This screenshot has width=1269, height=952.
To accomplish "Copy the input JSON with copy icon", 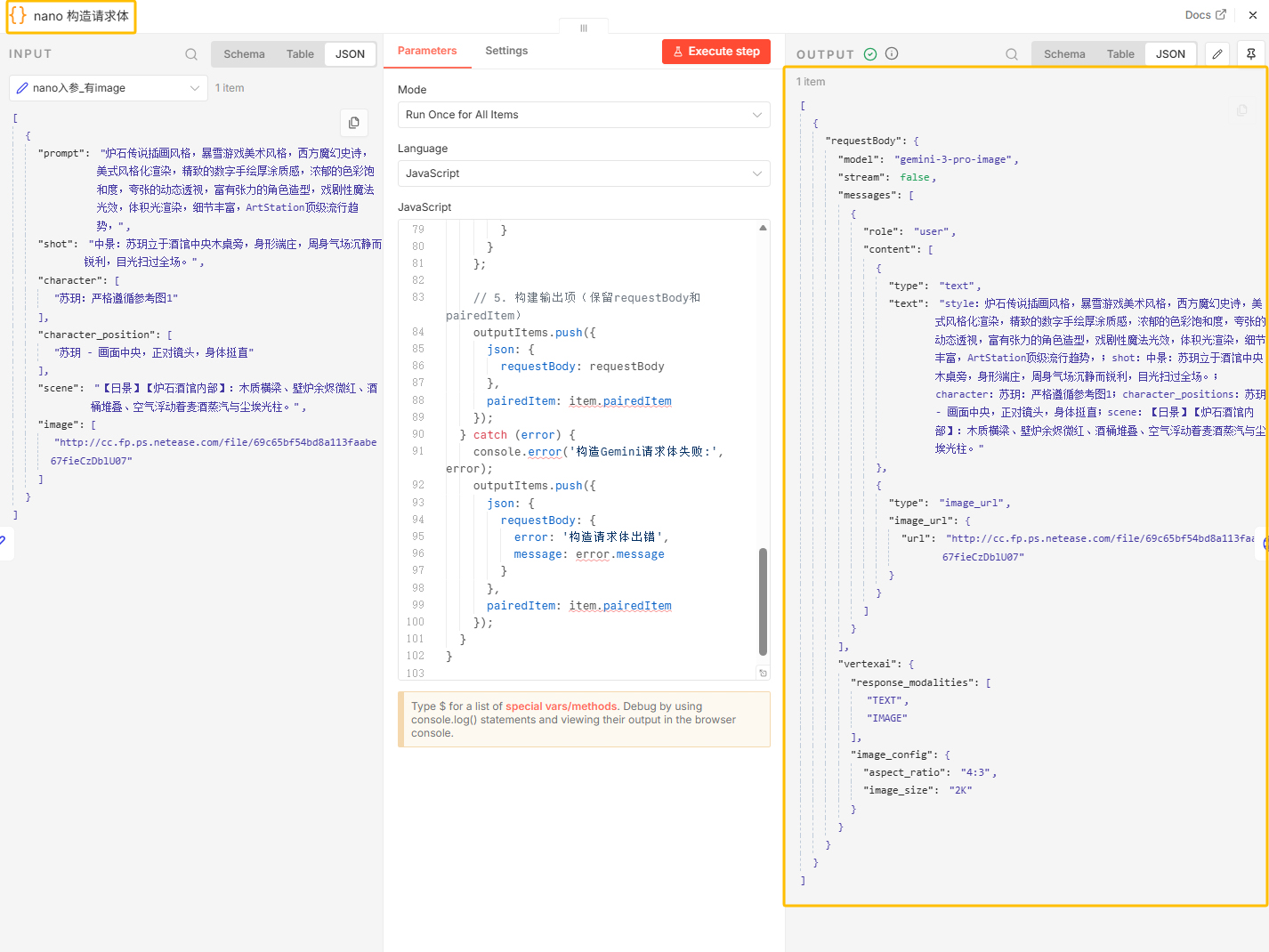I will [x=354, y=123].
